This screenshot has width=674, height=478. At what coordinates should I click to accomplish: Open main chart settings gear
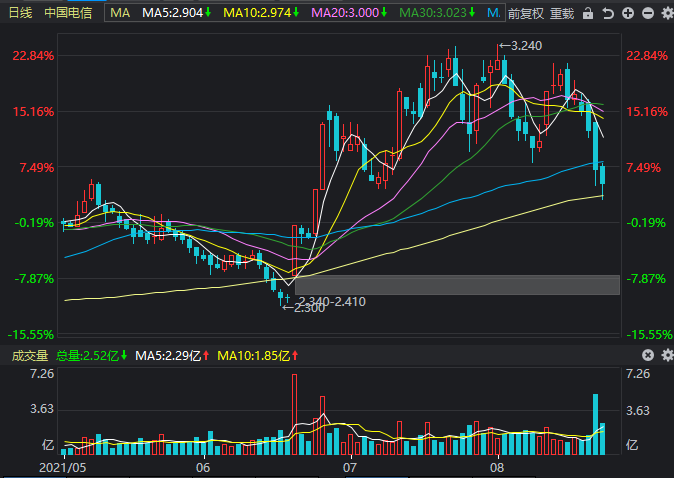(x=668, y=13)
